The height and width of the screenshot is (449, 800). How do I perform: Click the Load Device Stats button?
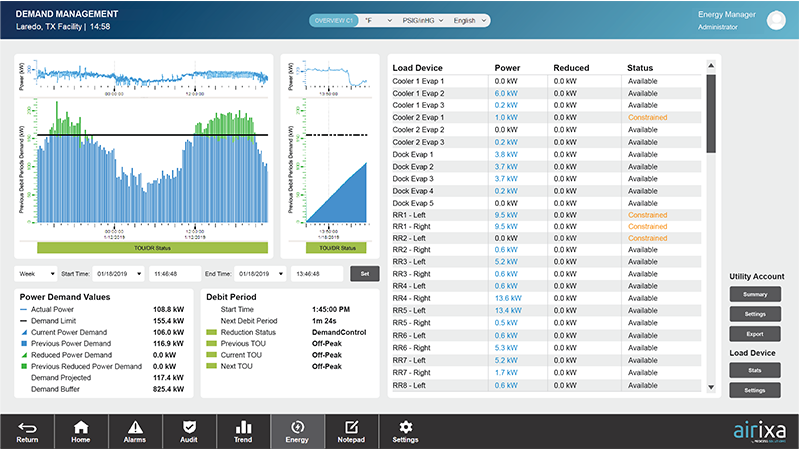pyautogui.click(x=755, y=369)
